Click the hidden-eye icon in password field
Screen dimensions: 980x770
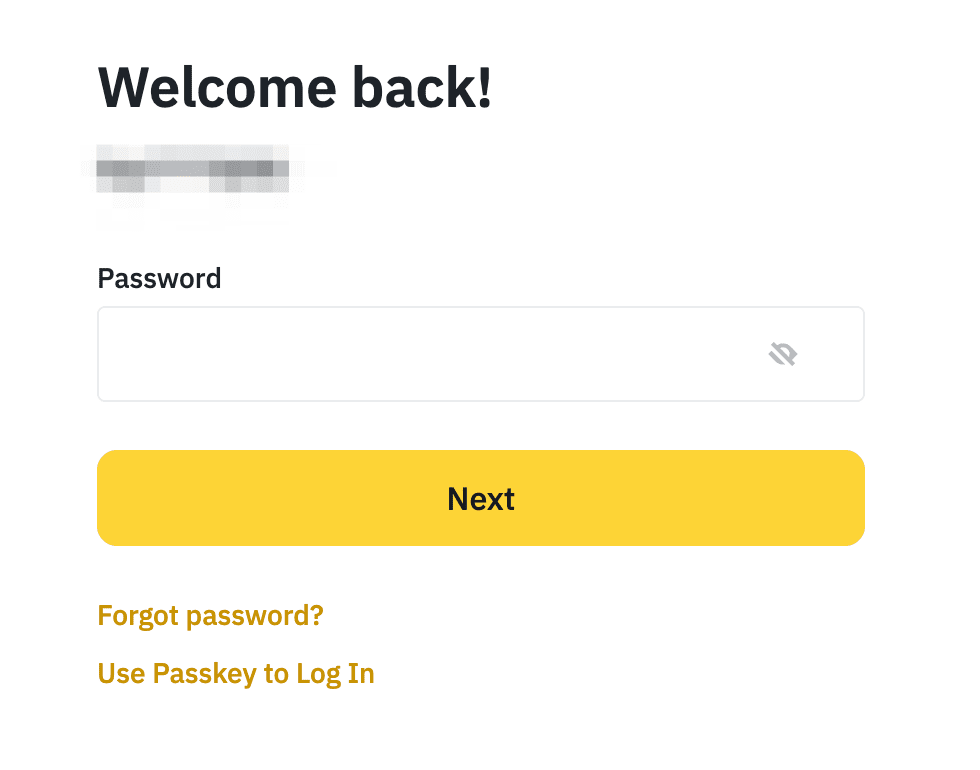(x=783, y=354)
